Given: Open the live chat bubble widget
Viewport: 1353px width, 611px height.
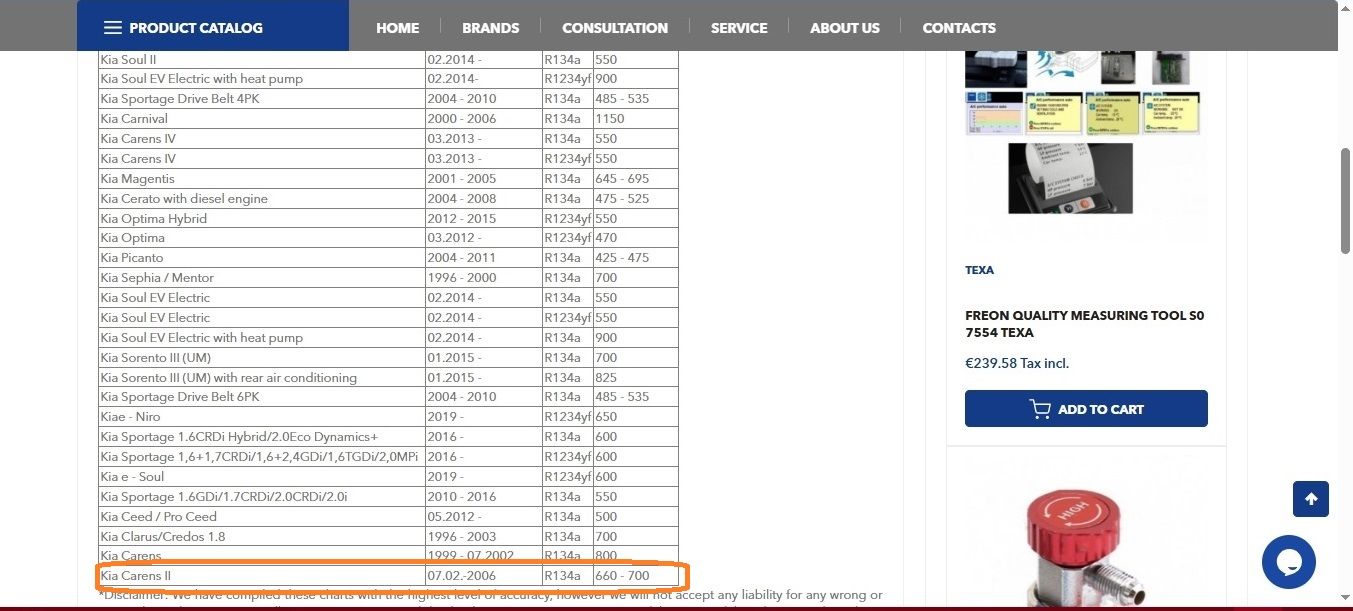Looking at the screenshot, I should click(x=1288, y=562).
